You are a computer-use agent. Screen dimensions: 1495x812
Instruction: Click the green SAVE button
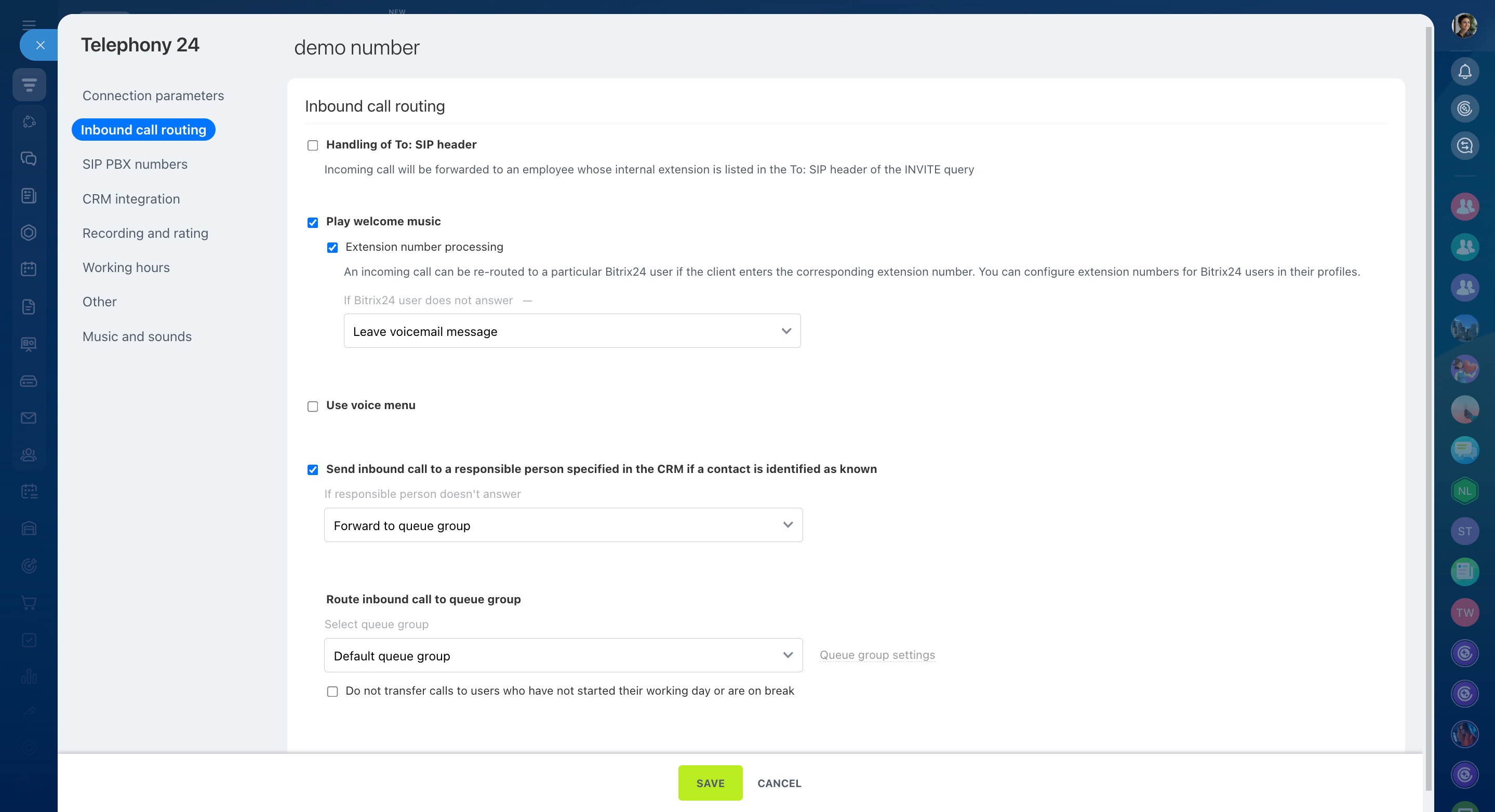pos(710,783)
